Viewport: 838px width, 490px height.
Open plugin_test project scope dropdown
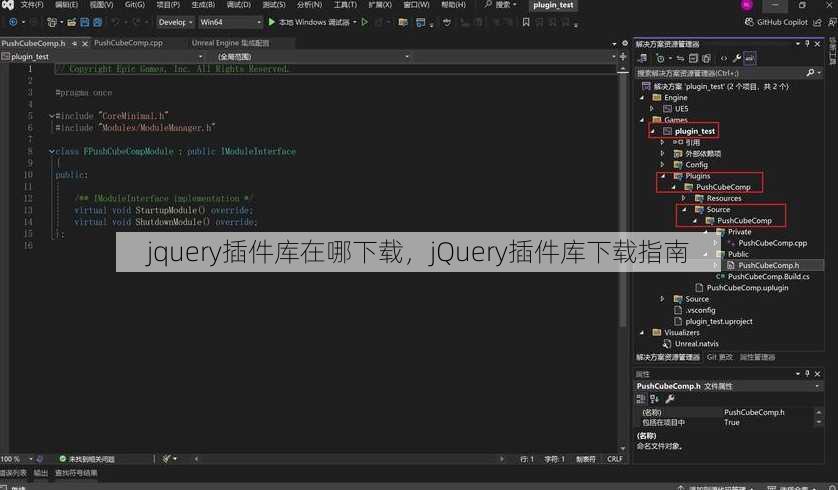(x=102, y=56)
